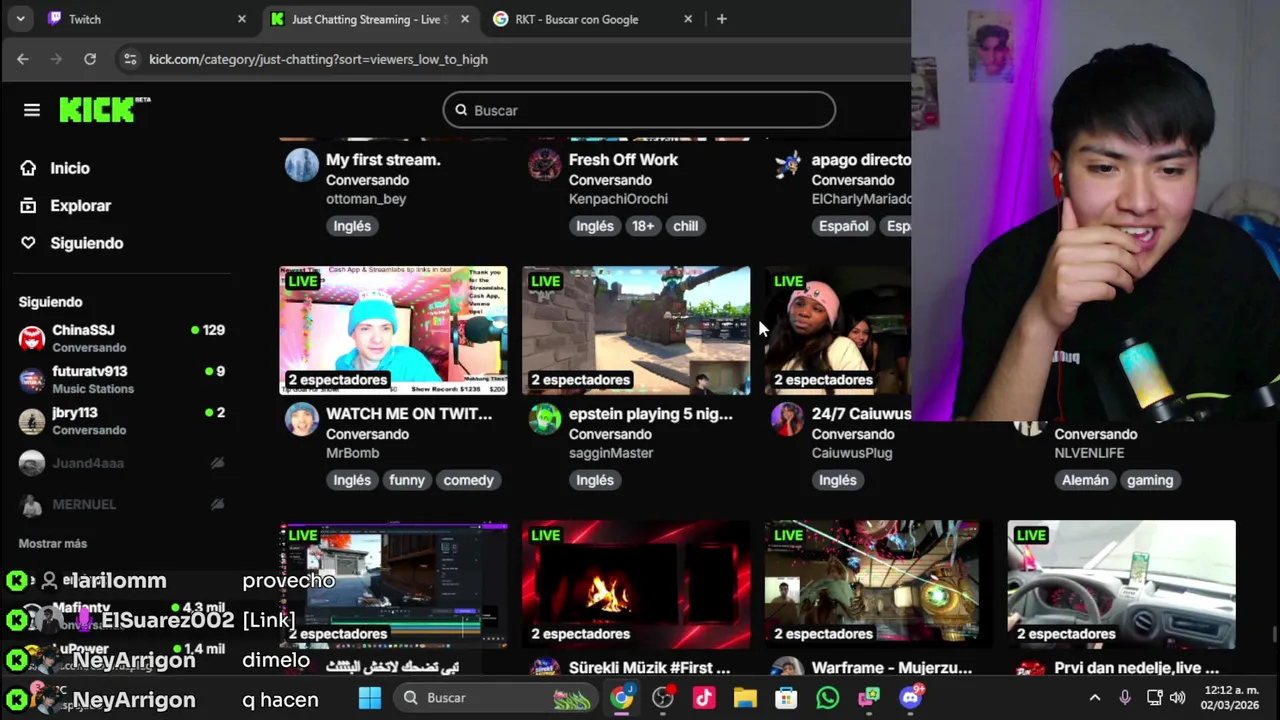Select the gaming tag under NLVENLIFE
This screenshot has width=1280, height=720.
click(1150, 480)
